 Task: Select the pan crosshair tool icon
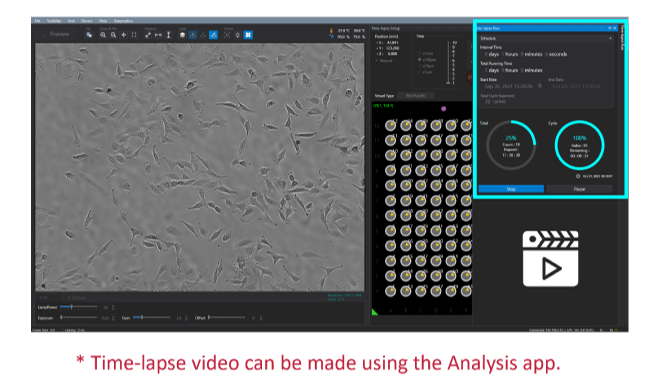click(124, 35)
